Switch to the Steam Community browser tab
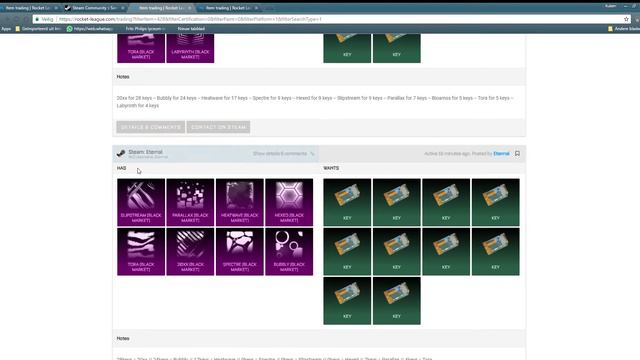This screenshot has height=360, width=640. coord(94,8)
